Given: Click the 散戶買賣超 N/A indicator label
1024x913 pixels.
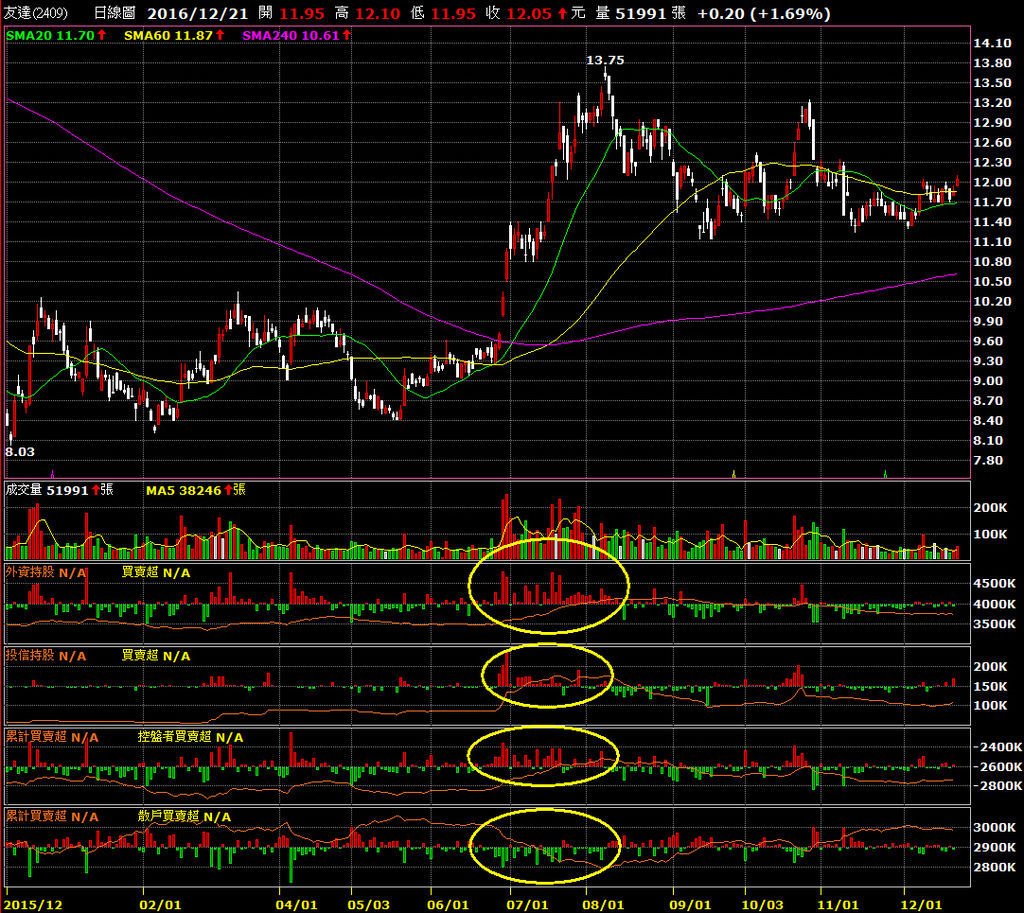Looking at the screenshot, I should (184, 816).
